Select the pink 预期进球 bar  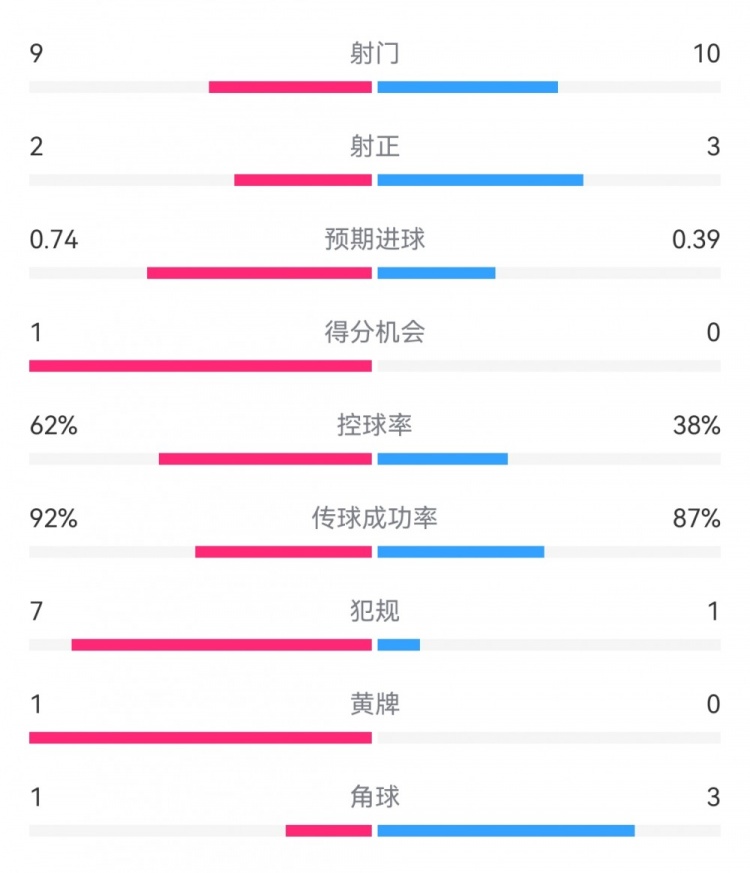pyautogui.click(x=259, y=273)
